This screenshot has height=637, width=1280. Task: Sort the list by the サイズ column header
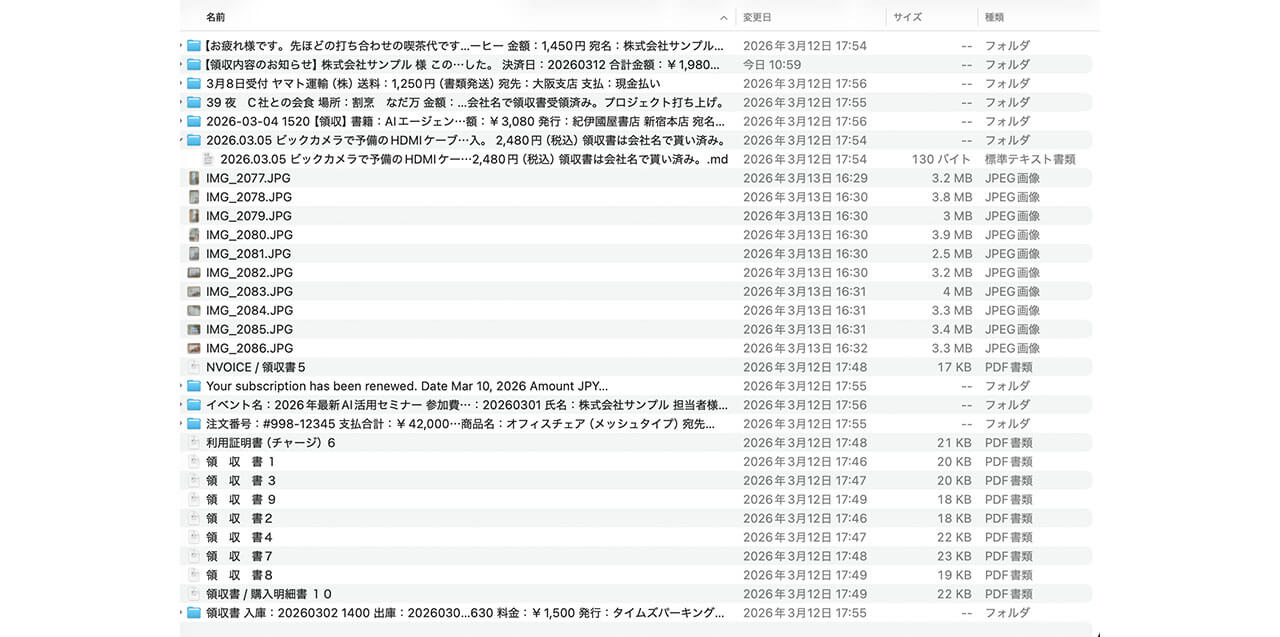tap(907, 18)
